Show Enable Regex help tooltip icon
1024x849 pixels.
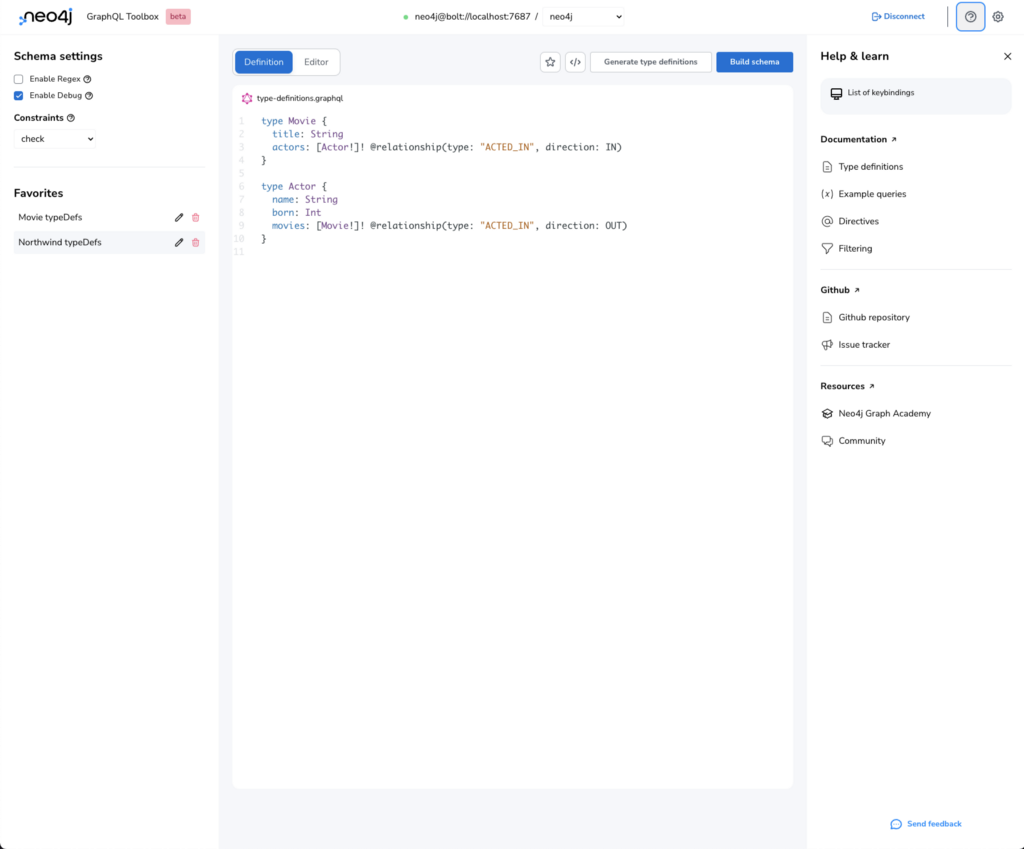(x=88, y=79)
